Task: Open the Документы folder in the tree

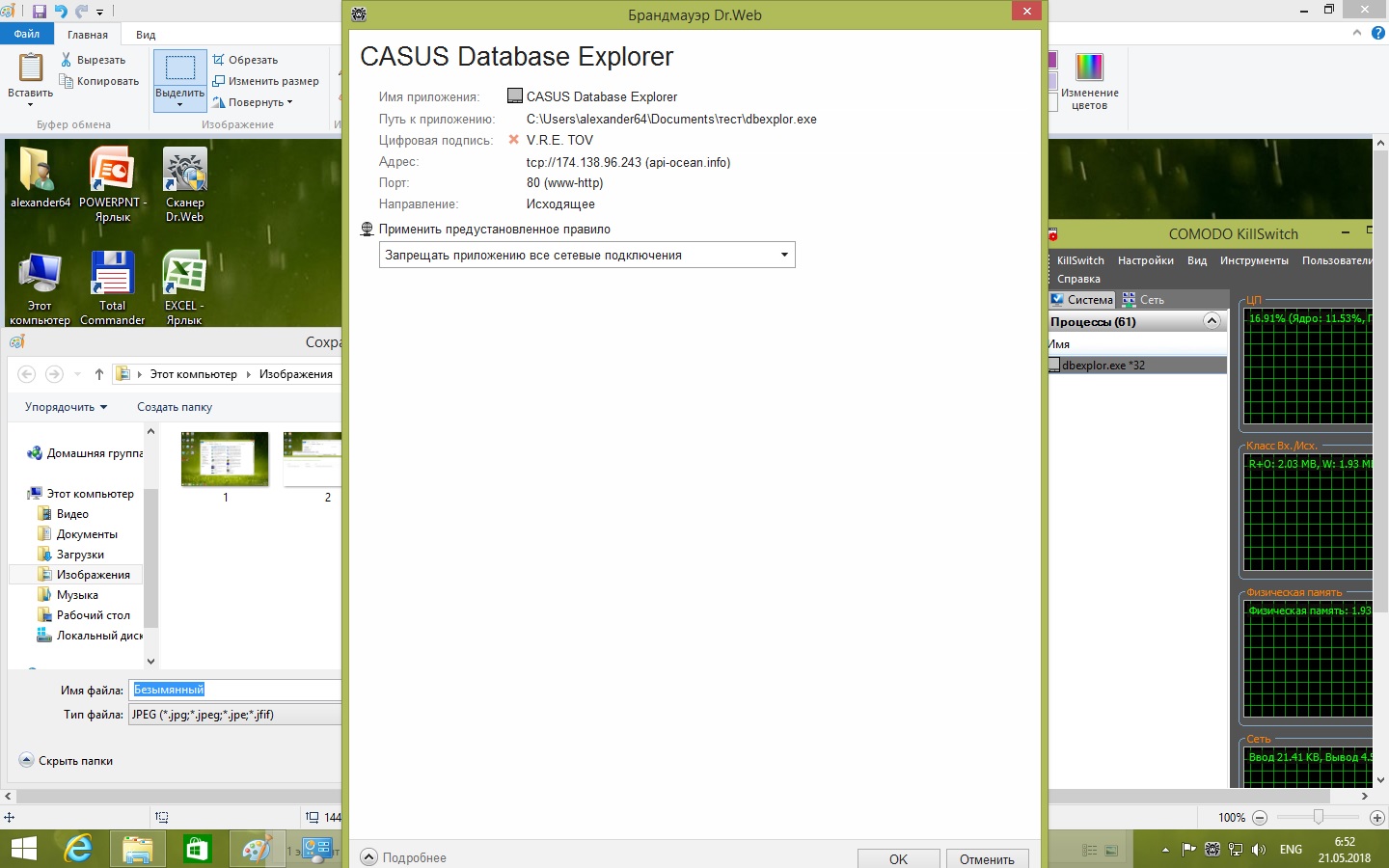Action: click(x=77, y=534)
